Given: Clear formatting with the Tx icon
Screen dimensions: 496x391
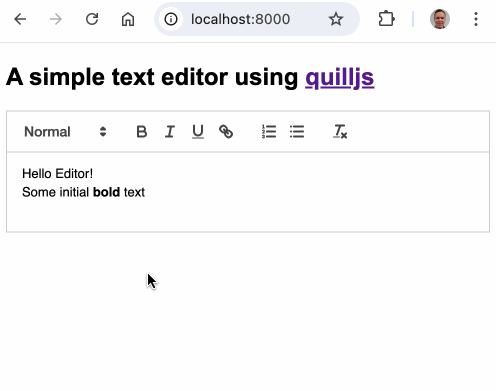Looking at the screenshot, I should (340, 132).
